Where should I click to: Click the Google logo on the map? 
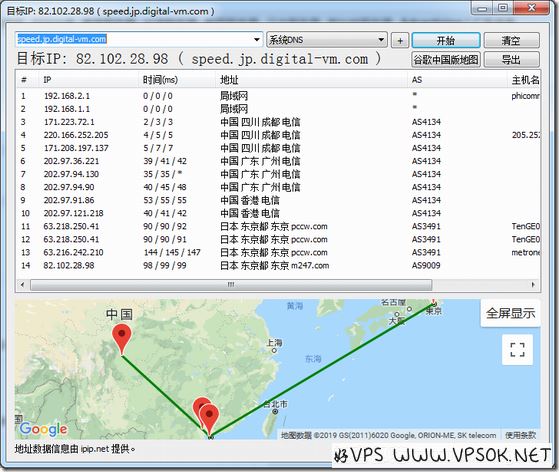(x=43, y=429)
